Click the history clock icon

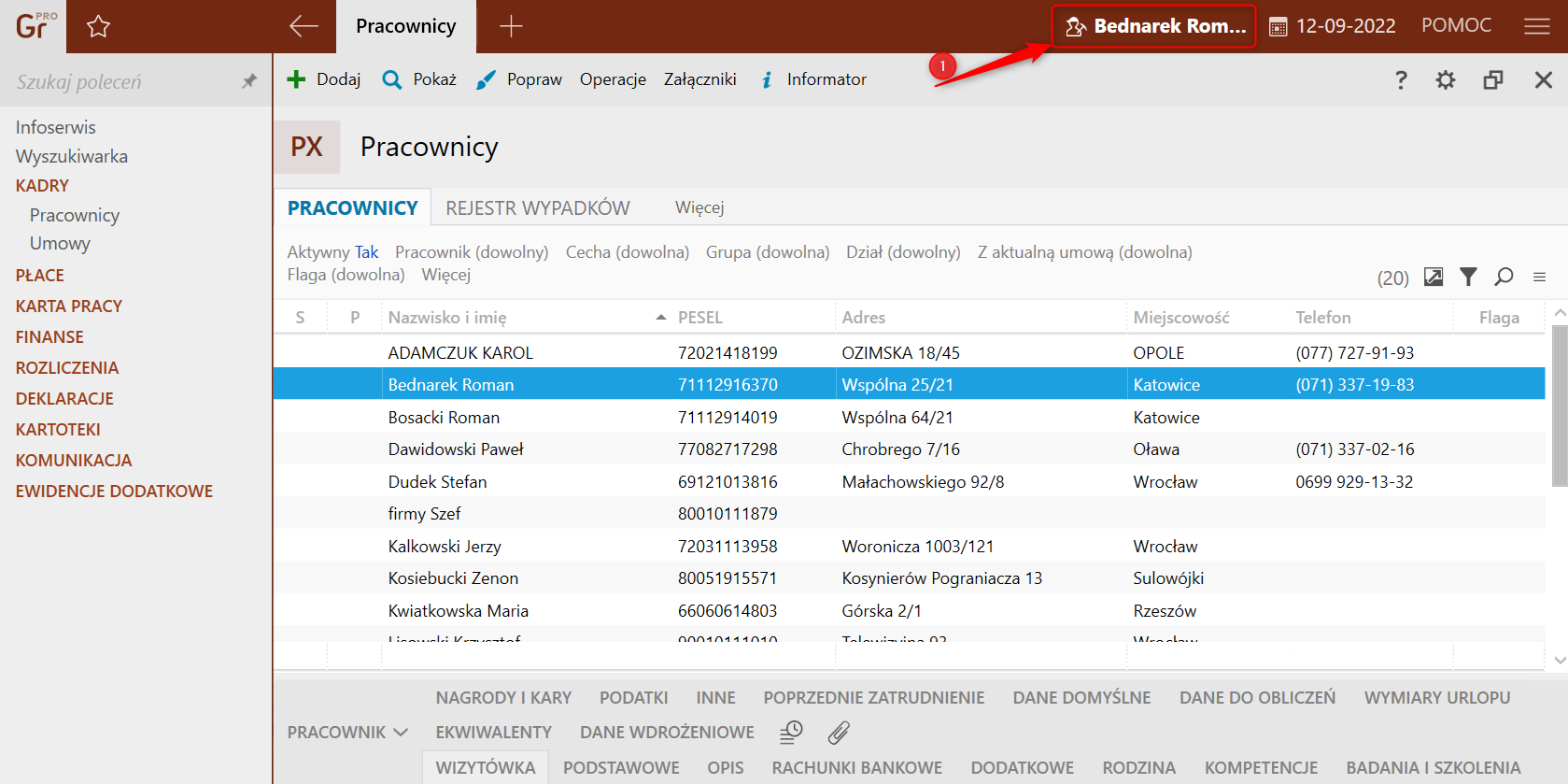click(x=791, y=733)
